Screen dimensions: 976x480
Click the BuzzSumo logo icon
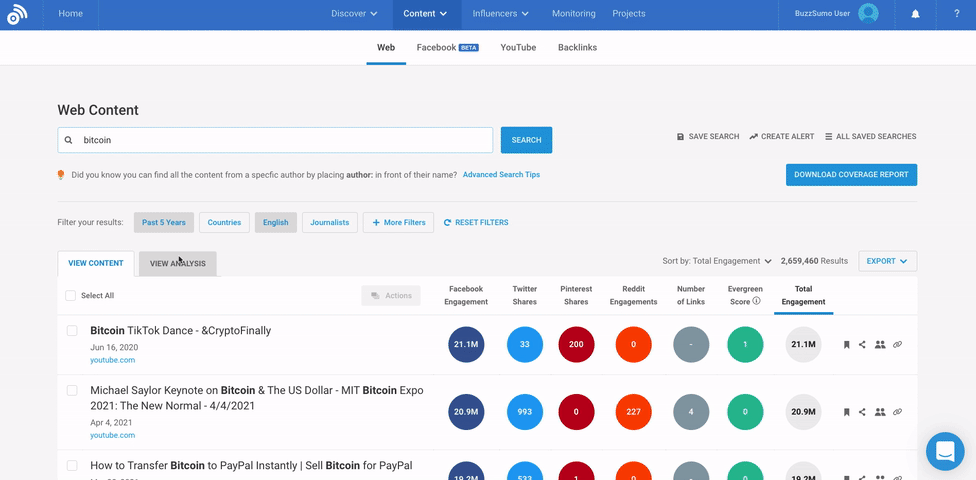click(17, 14)
